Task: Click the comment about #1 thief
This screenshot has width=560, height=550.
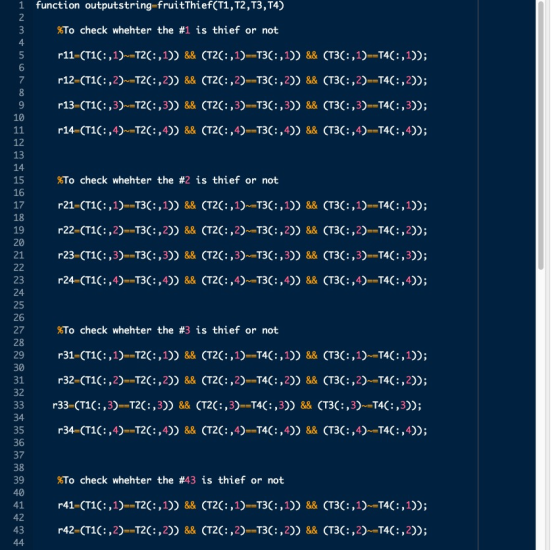Action: [x=168, y=30]
